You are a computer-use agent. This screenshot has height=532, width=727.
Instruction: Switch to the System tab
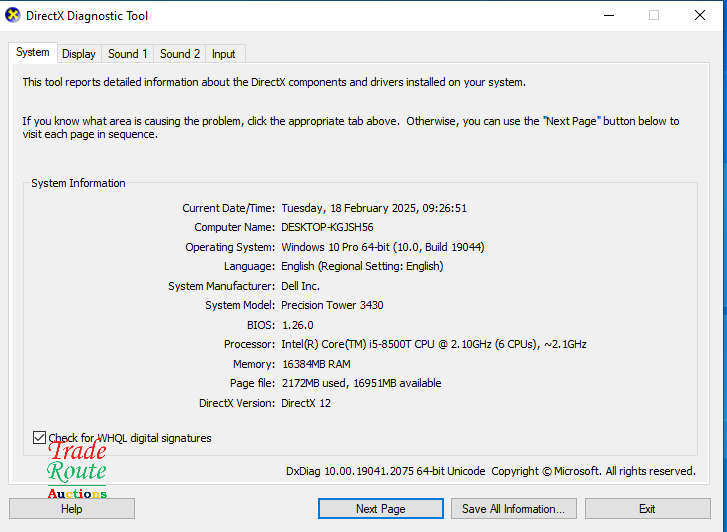pyautogui.click(x=32, y=52)
